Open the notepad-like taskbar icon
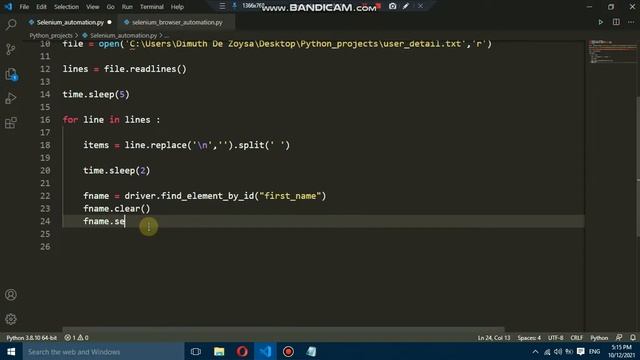 click(311, 351)
